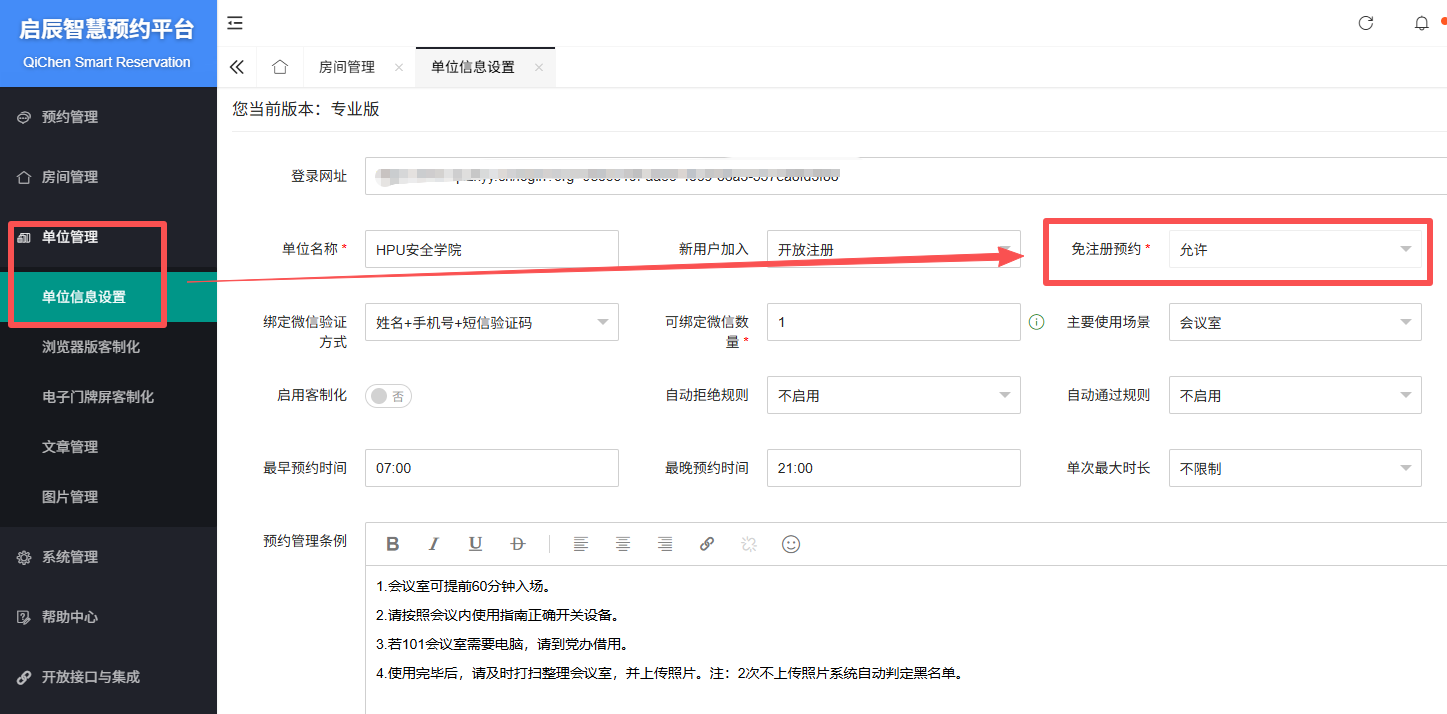The image size is (1447, 714).
Task: Insert a link using the link icon
Action: 707,544
